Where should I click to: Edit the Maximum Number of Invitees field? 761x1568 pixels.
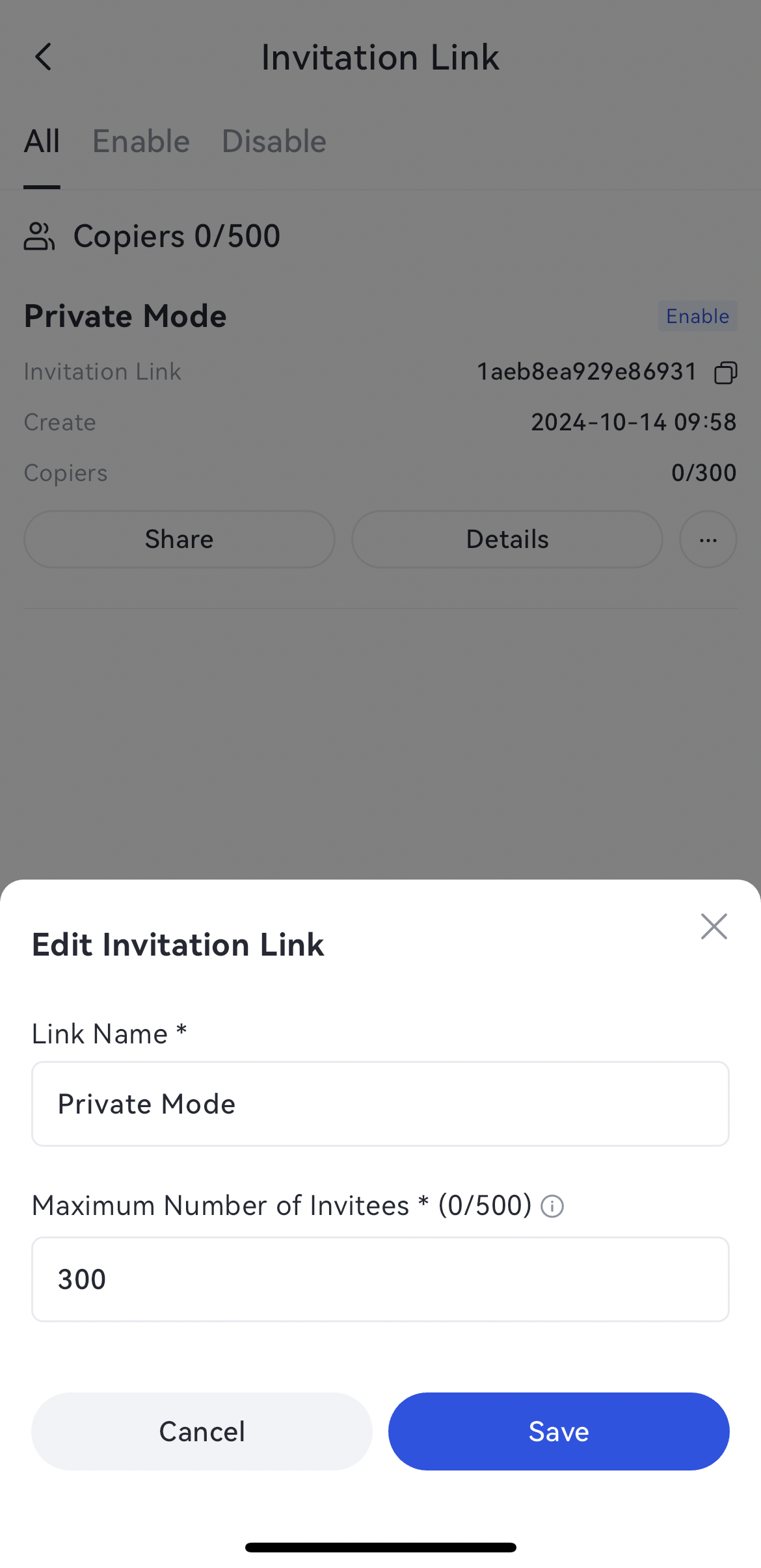[x=380, y=1279]
